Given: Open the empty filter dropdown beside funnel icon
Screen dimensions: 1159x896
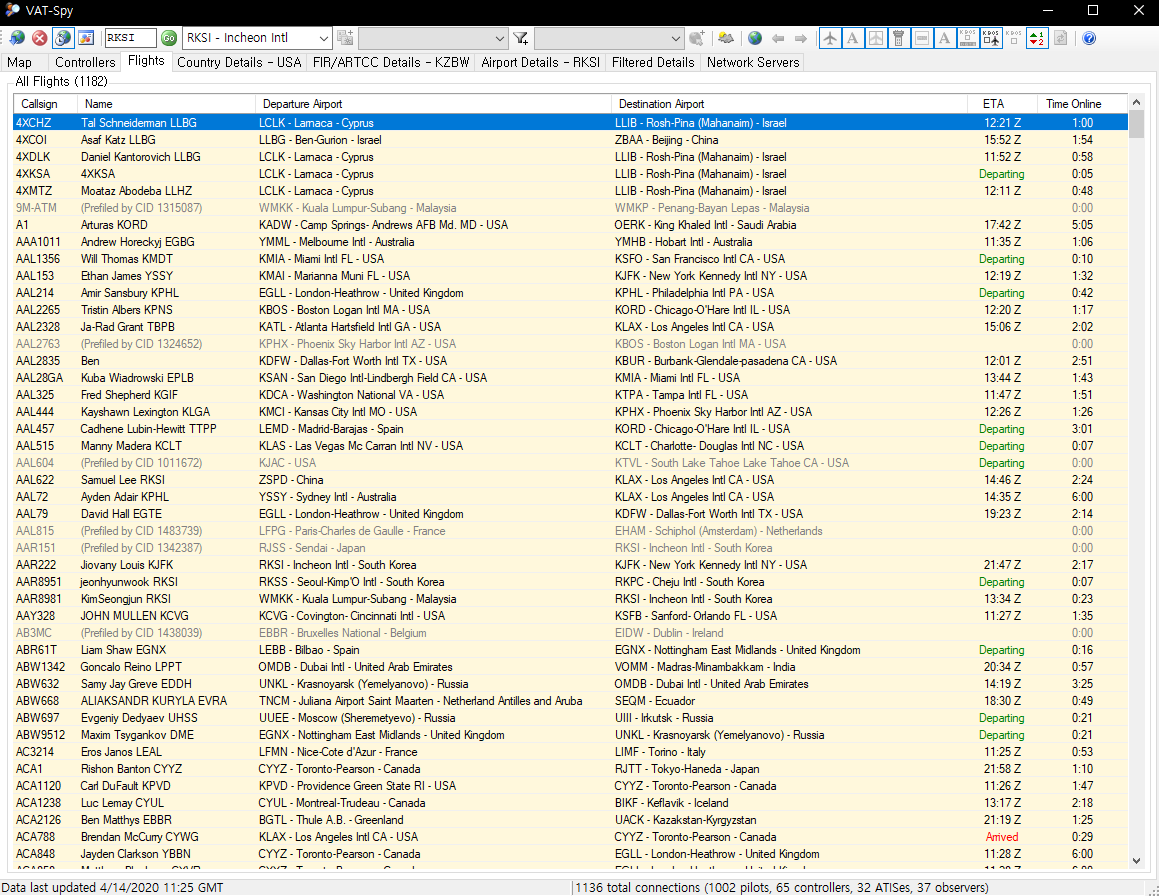Looking at the screenshot, I should tap(609, 38).
